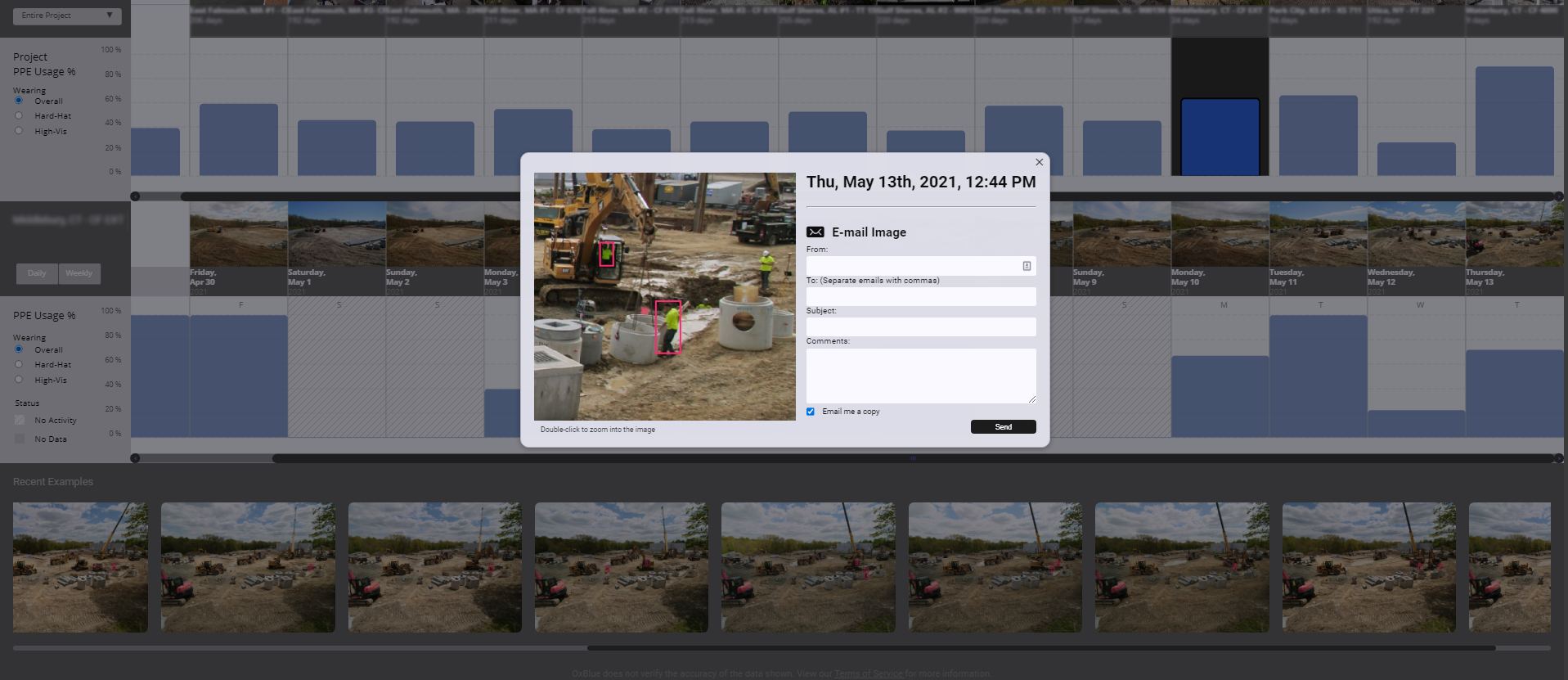Image resolution: width=1568 pixels, height=680 pixels.
Task: Select Overall in lower PPE Usage panel
Action: [x=19, y=349]
